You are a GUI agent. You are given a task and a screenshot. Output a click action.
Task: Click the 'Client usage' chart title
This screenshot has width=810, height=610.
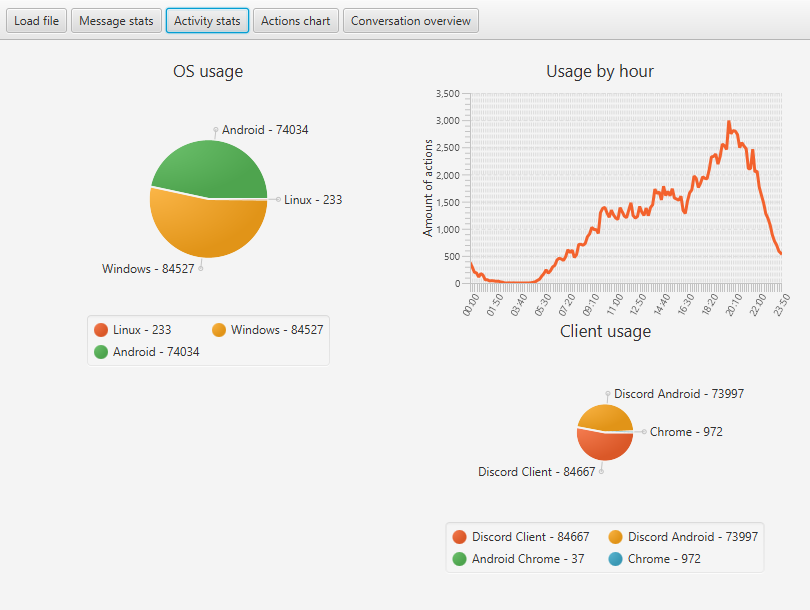pos(605,331)
